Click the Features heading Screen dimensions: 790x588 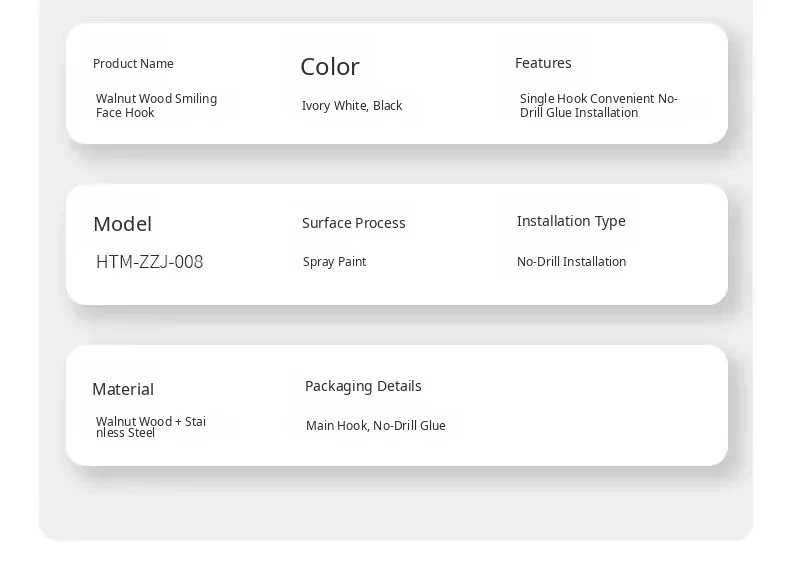pos(543,63)
